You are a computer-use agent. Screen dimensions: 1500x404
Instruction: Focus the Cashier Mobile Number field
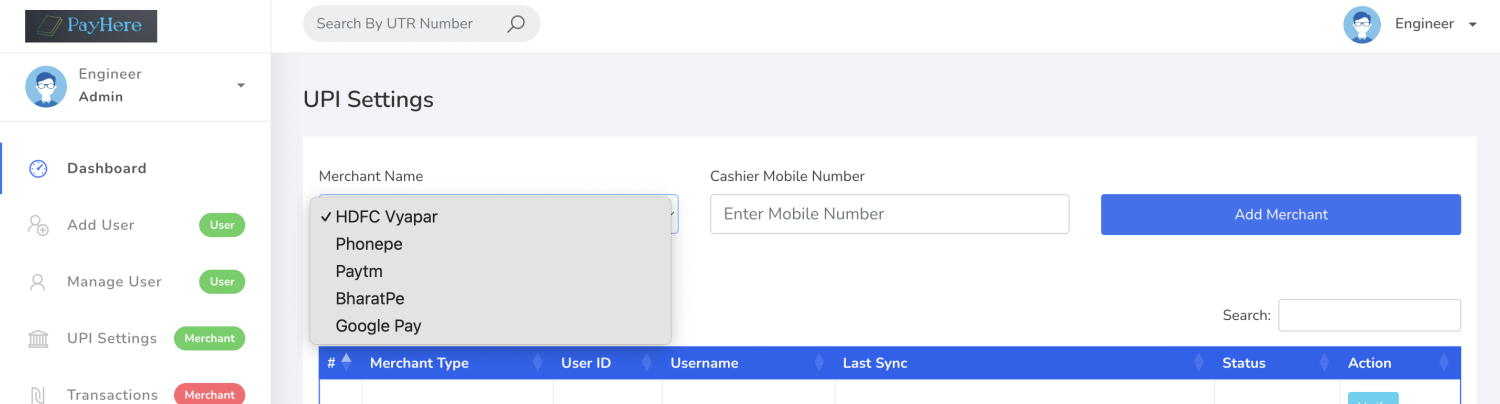coord(889,214)
